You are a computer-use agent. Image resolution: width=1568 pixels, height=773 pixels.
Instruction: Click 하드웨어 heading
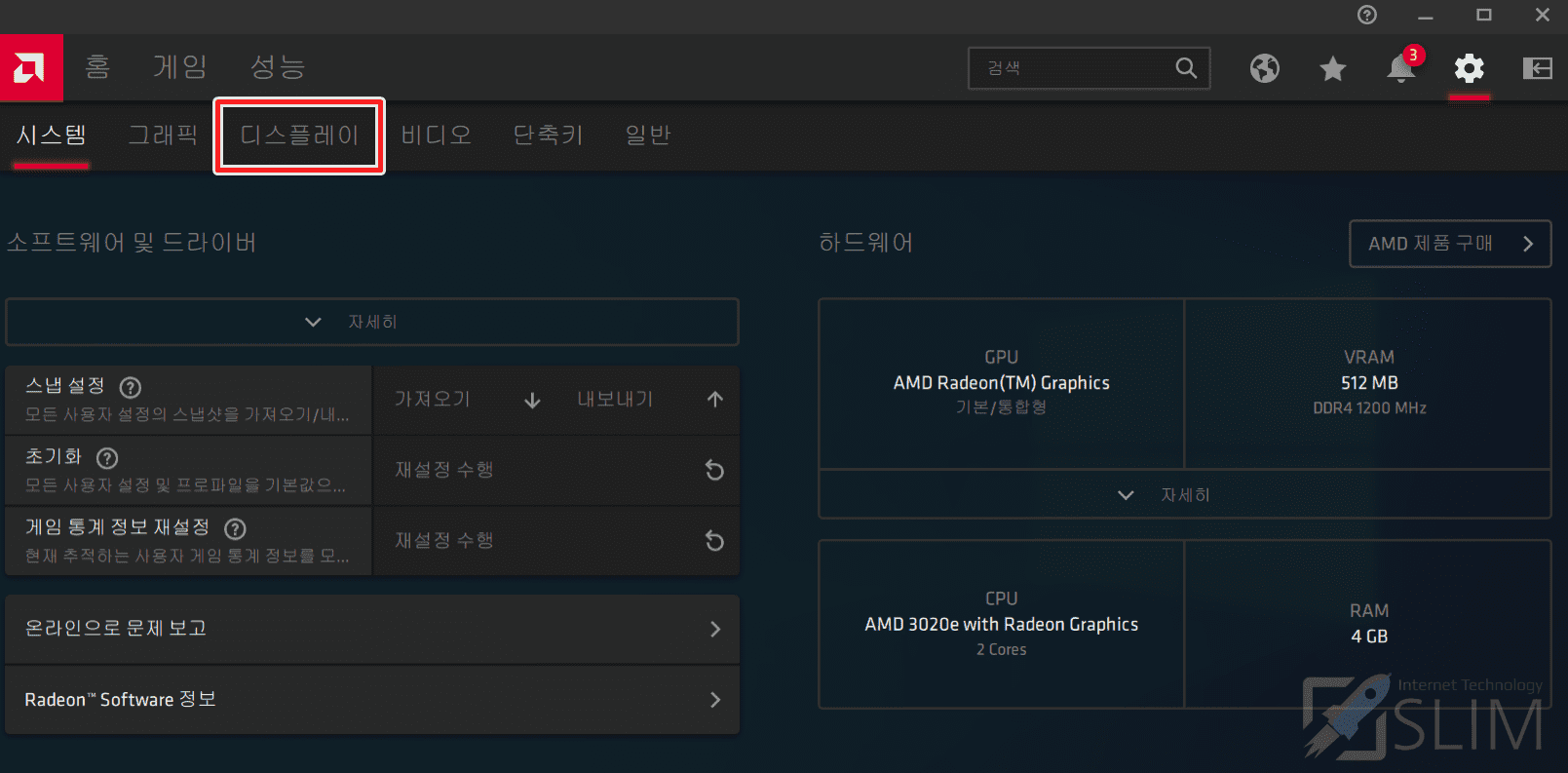coord(866,243)
